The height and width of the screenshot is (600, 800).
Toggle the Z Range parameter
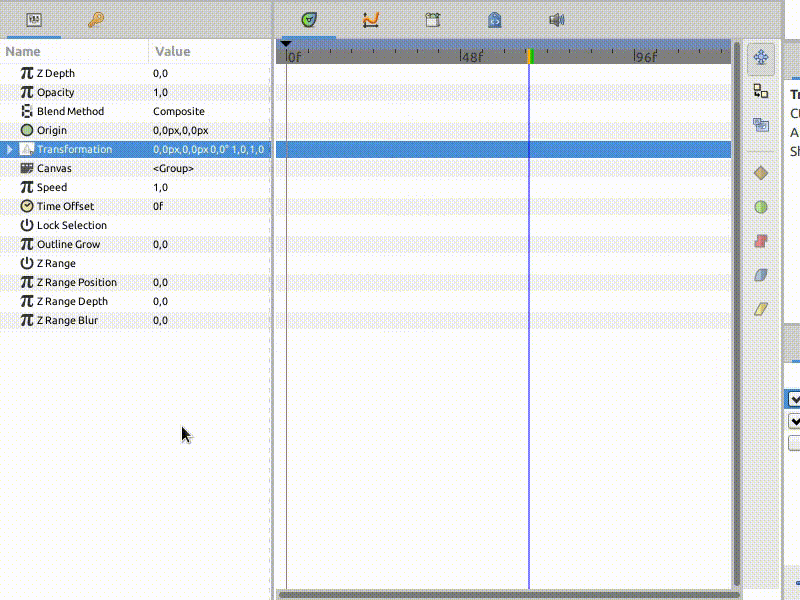click(x=27, y=263)
